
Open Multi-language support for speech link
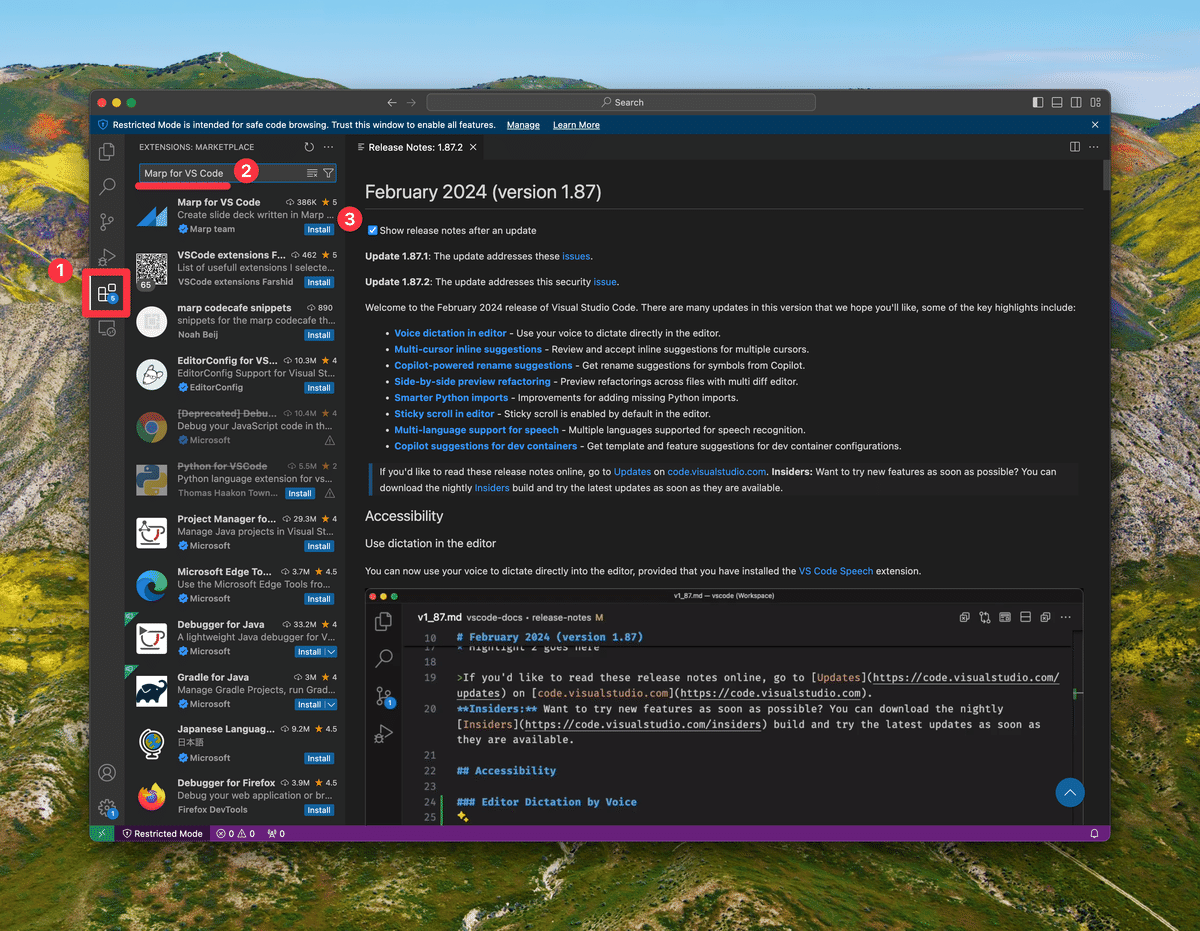(x=476, y=430)
